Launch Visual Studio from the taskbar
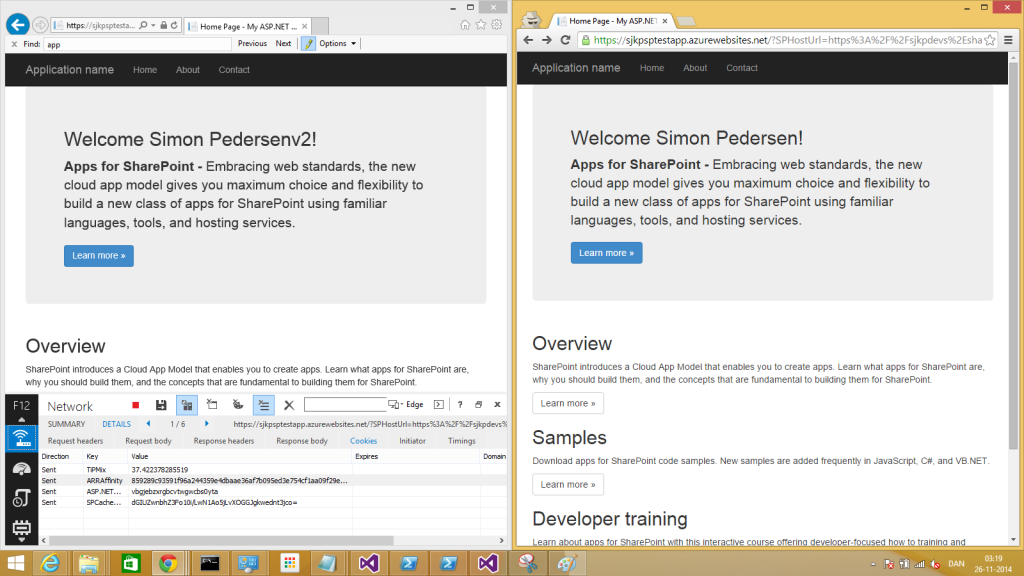Screen dimensions: 1024x576 368,562
